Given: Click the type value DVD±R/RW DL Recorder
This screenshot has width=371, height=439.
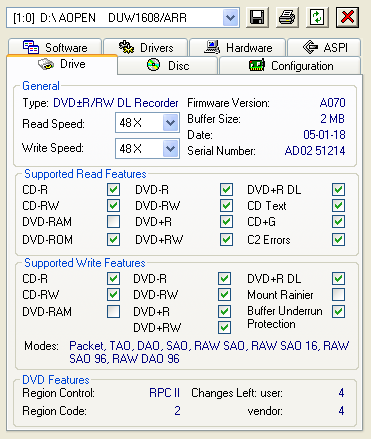Looking at the screenshot, I should pyautogui.click(x=116, y=103).
